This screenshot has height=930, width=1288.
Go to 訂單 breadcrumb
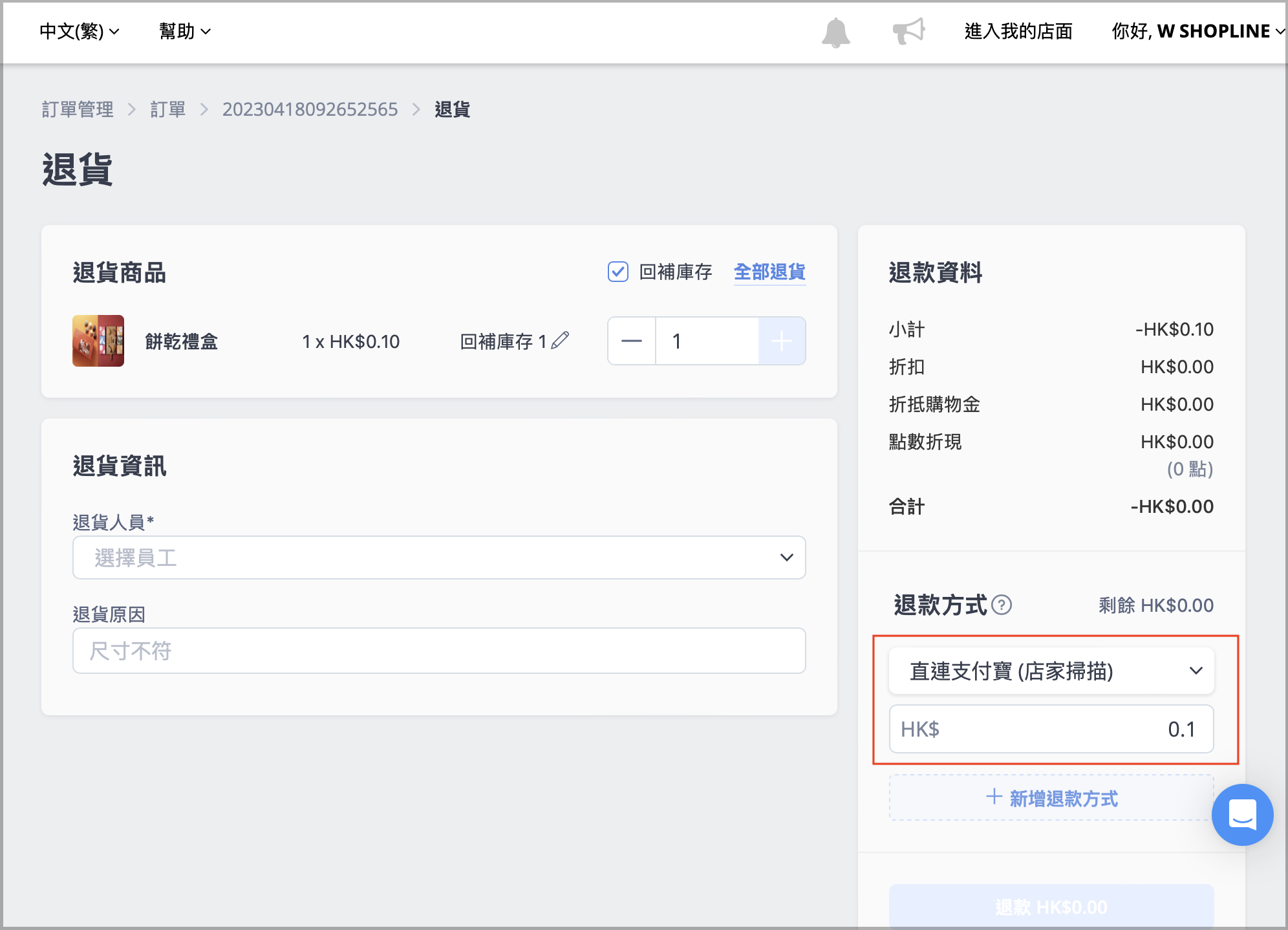[x=168, y=109]
